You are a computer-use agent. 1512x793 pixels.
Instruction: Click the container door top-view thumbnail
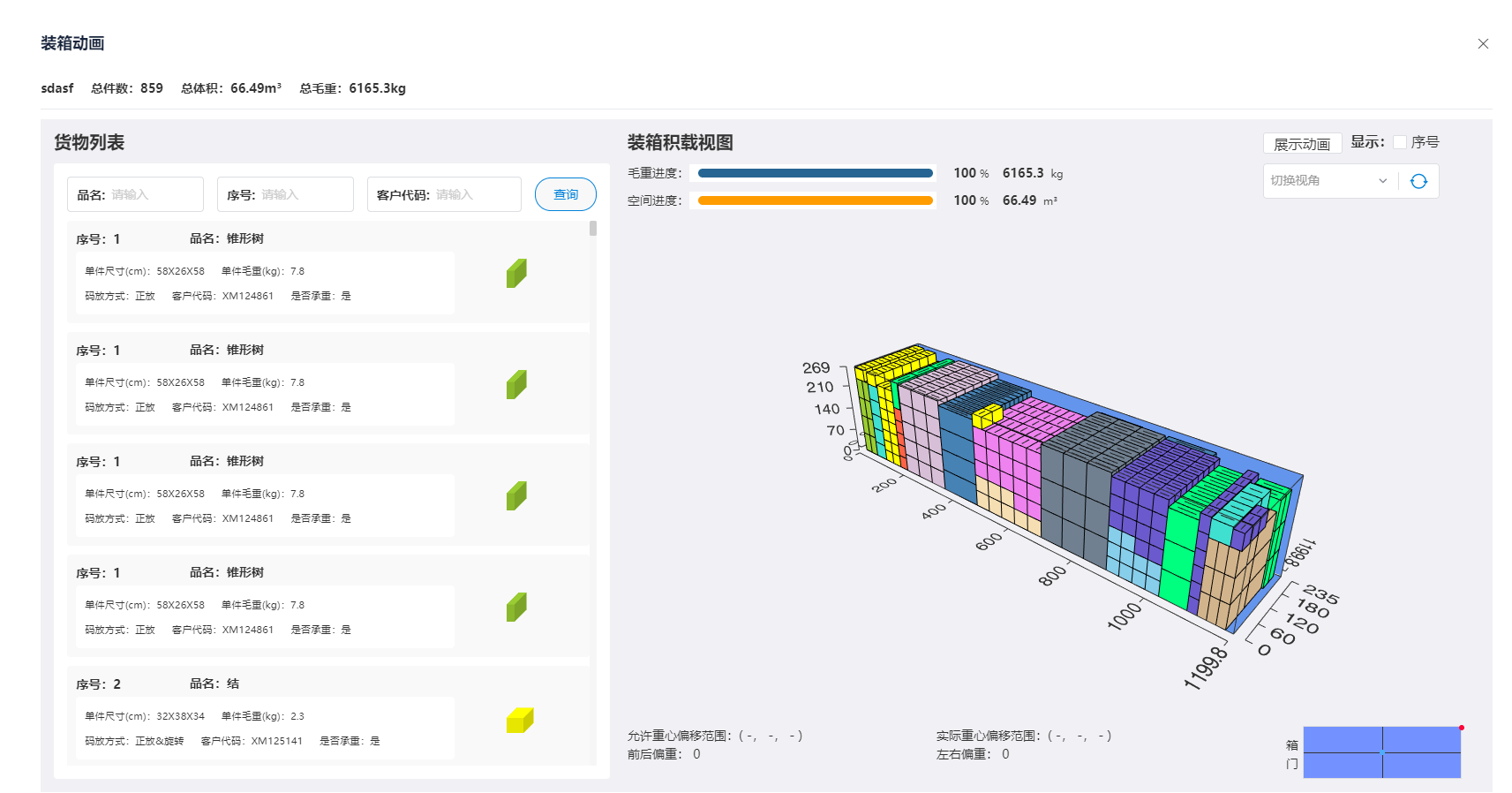1382,751
